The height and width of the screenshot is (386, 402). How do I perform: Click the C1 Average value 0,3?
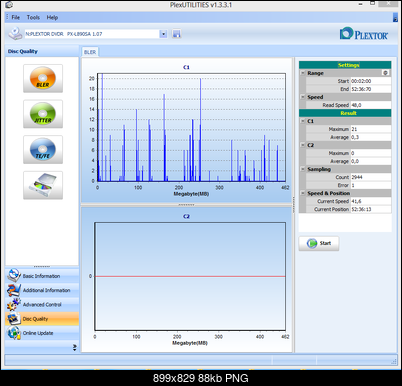coord(371,137)
